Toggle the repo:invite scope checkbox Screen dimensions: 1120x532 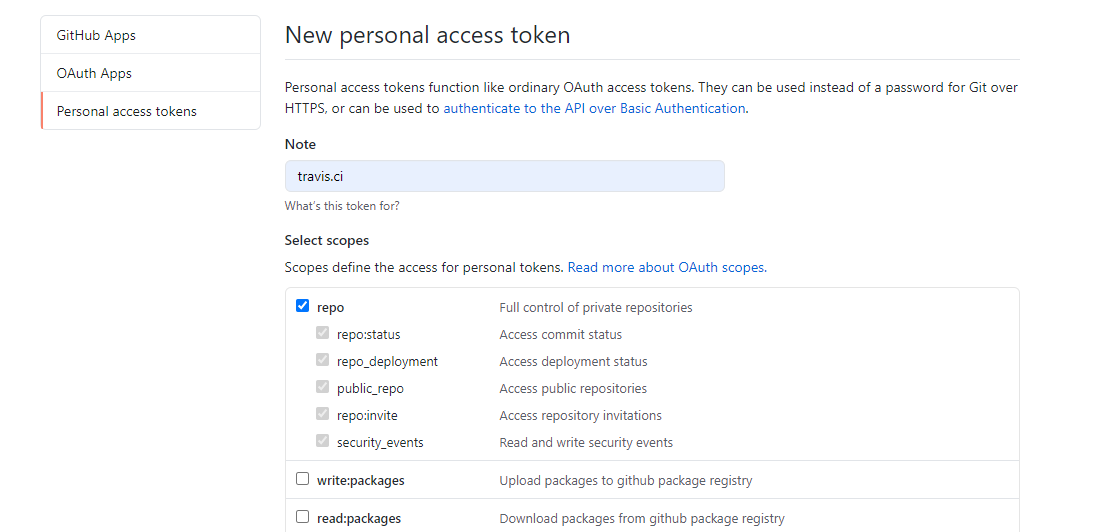tap(322, 414)
